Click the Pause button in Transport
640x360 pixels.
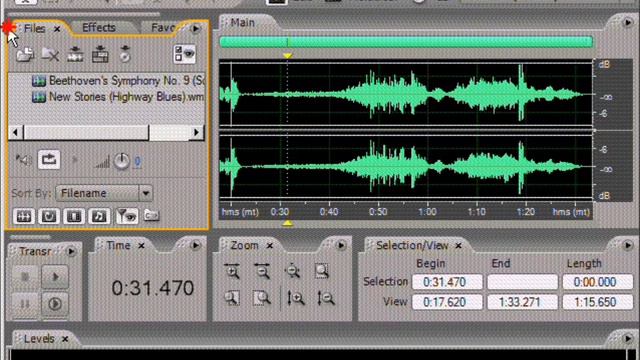[24, 304]
